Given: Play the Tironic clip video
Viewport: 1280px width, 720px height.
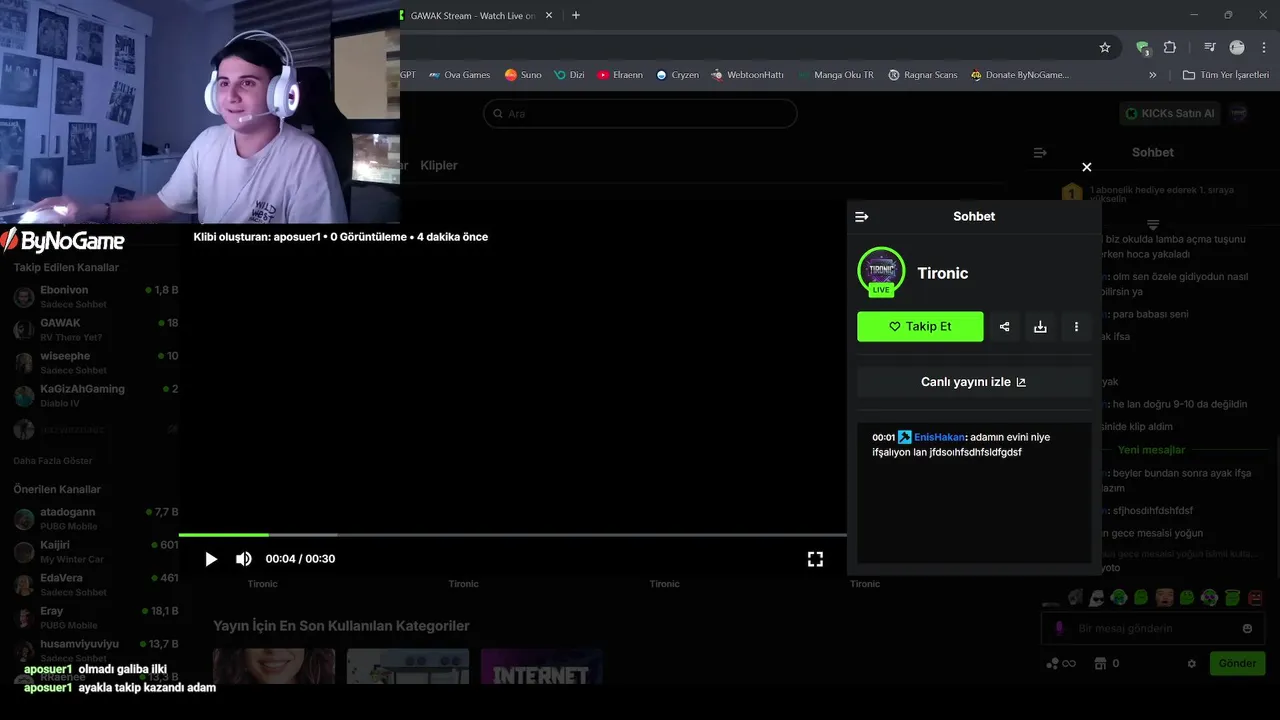Looking at the screenshot, I should (x=211, y=559).
